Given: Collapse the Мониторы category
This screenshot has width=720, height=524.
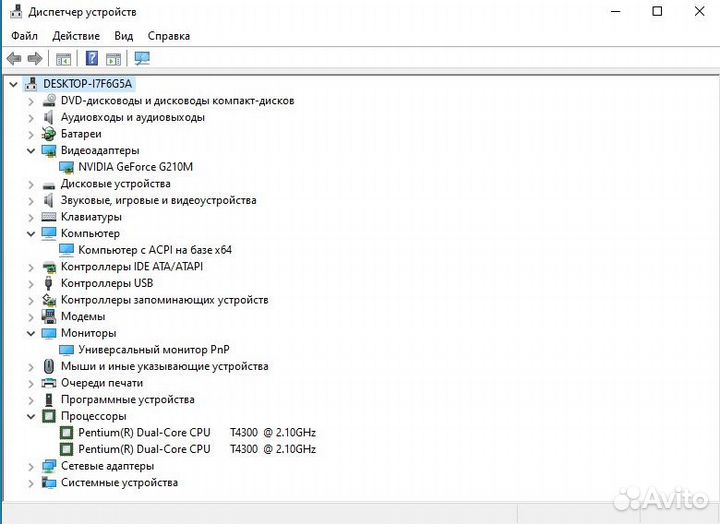Looking at the screenshot, I should pyautogui.click(x=31, y=333).
